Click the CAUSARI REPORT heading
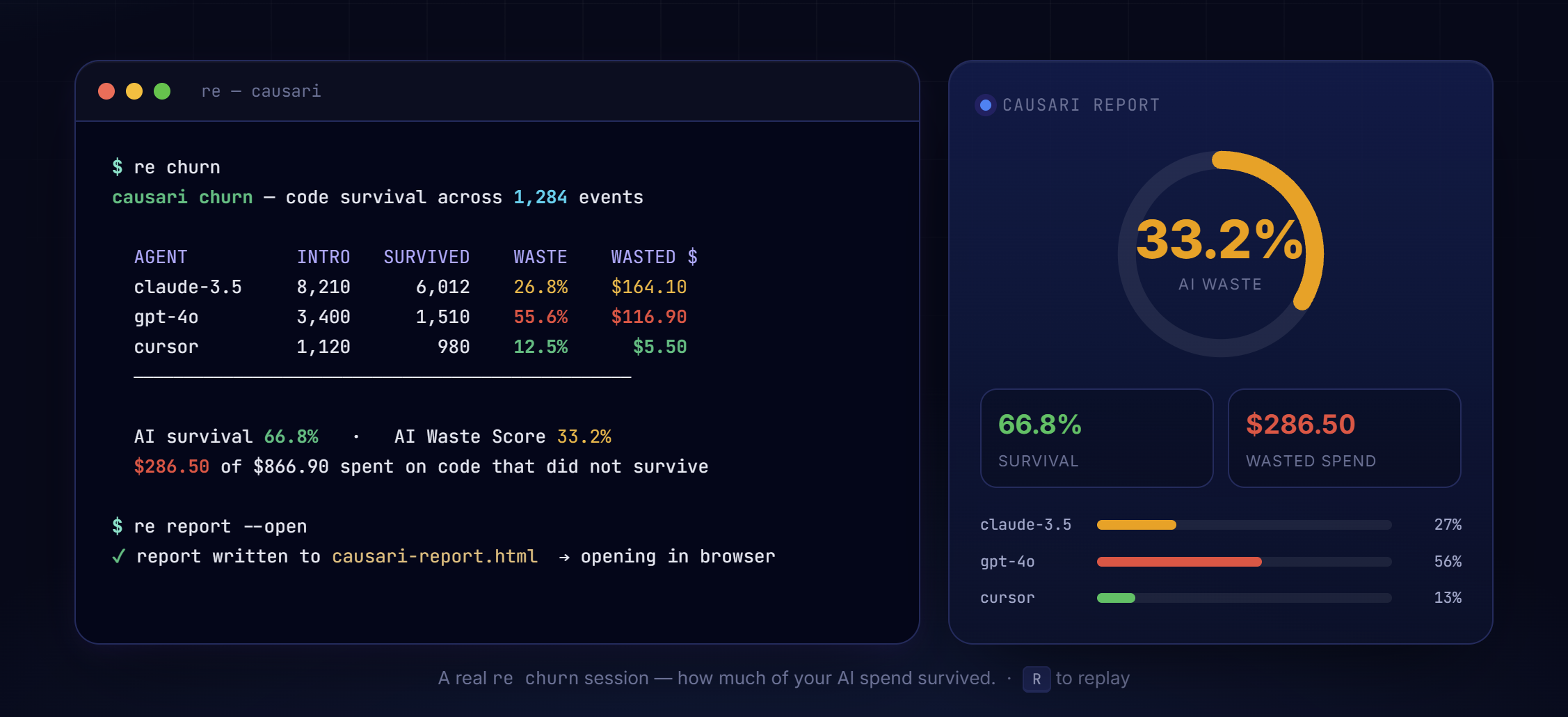Viewport: 1568px width, 717px height. (x=1081, y=105)
